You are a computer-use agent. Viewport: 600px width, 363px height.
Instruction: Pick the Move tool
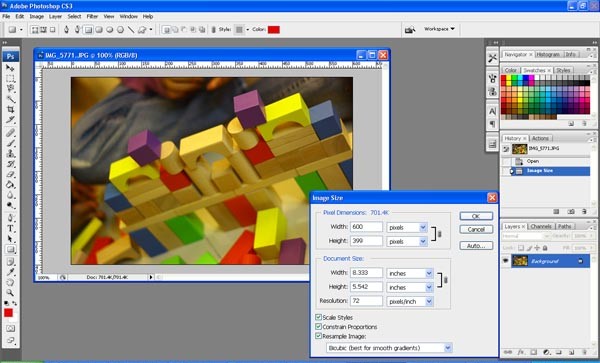coord(10,68)
